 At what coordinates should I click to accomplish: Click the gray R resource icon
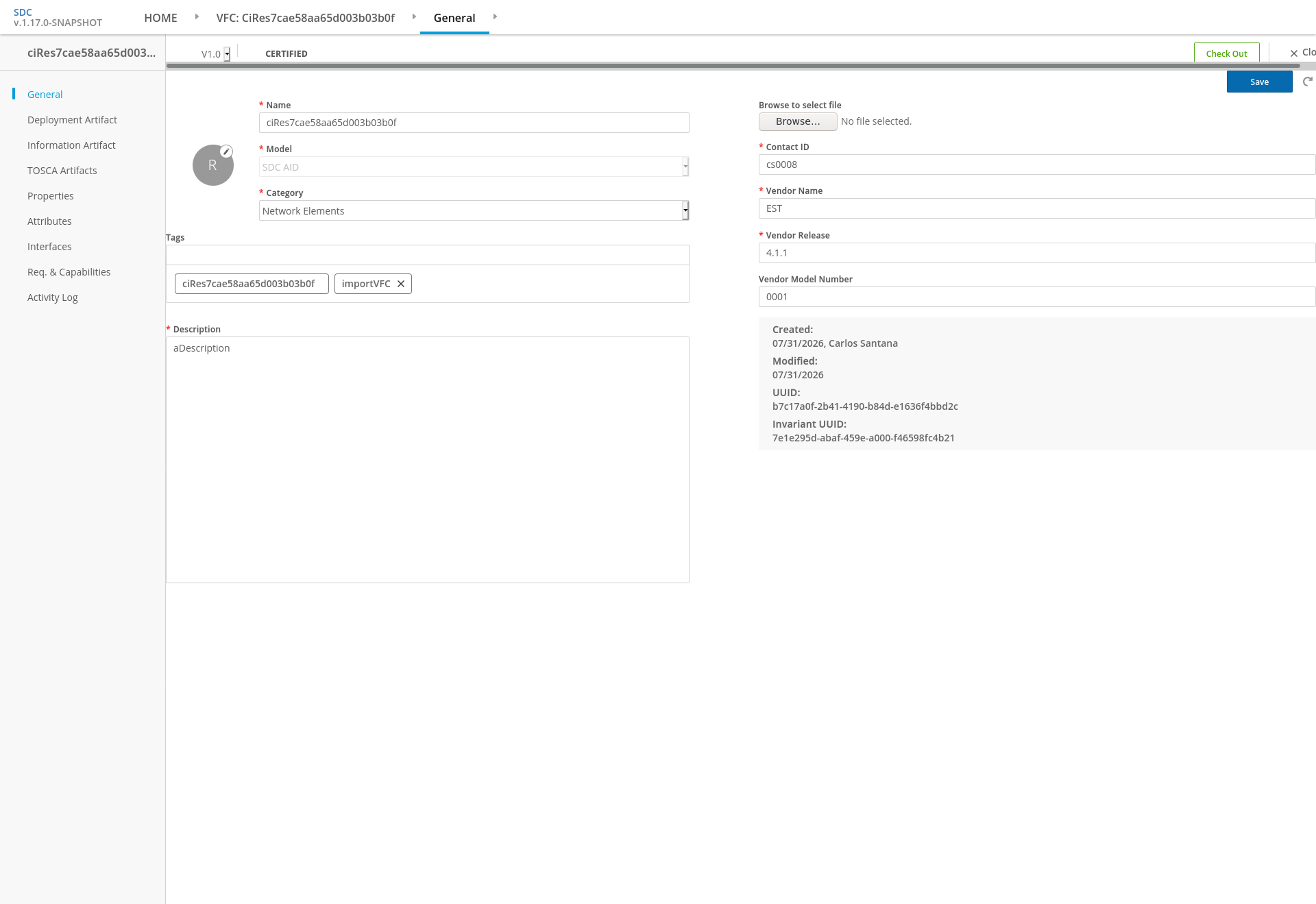coord(212,165)
